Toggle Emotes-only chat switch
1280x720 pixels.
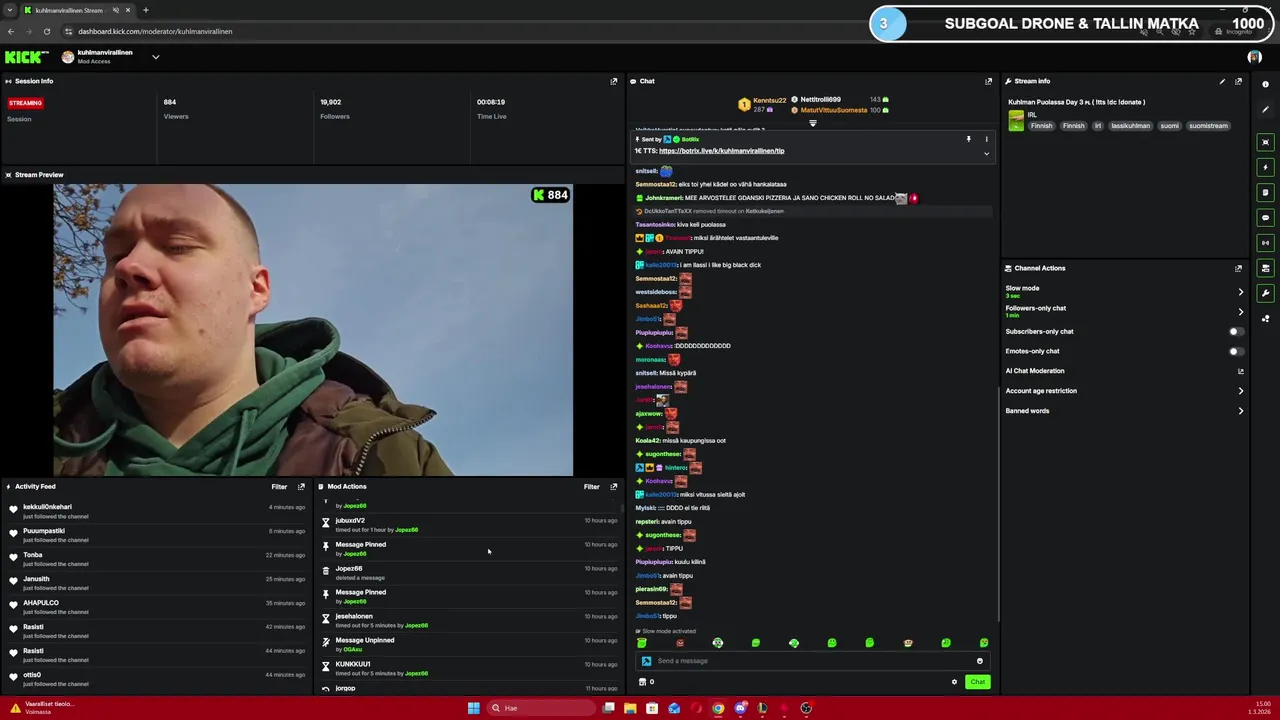1237,351
